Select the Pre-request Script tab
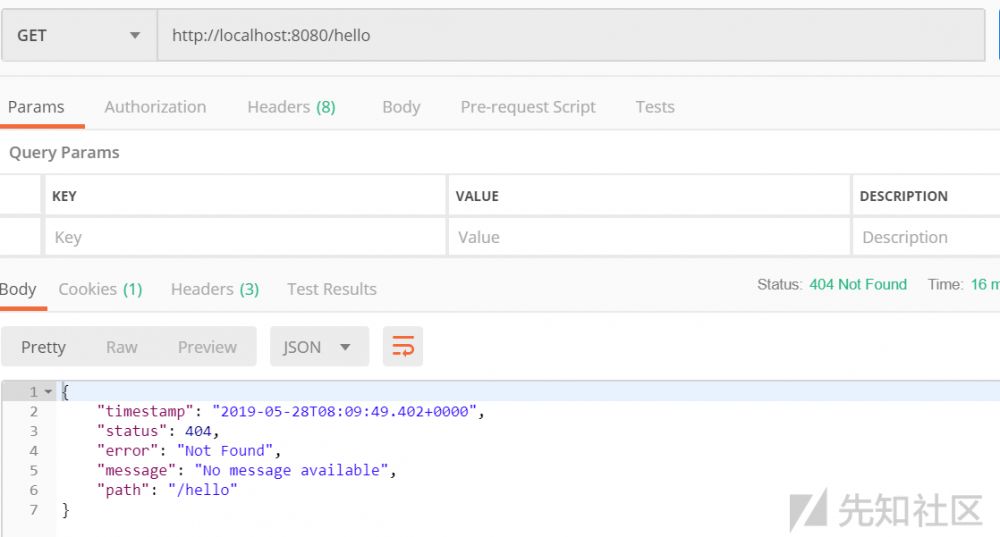Image resolution: width=1000 pixels, height=537 pixels. (528, 107)
